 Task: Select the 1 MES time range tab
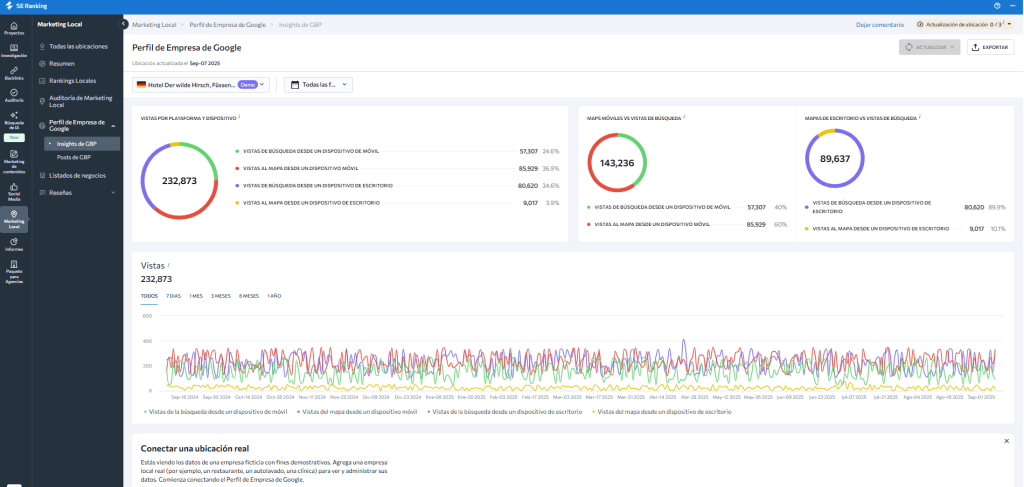click(x=195, y=296)
